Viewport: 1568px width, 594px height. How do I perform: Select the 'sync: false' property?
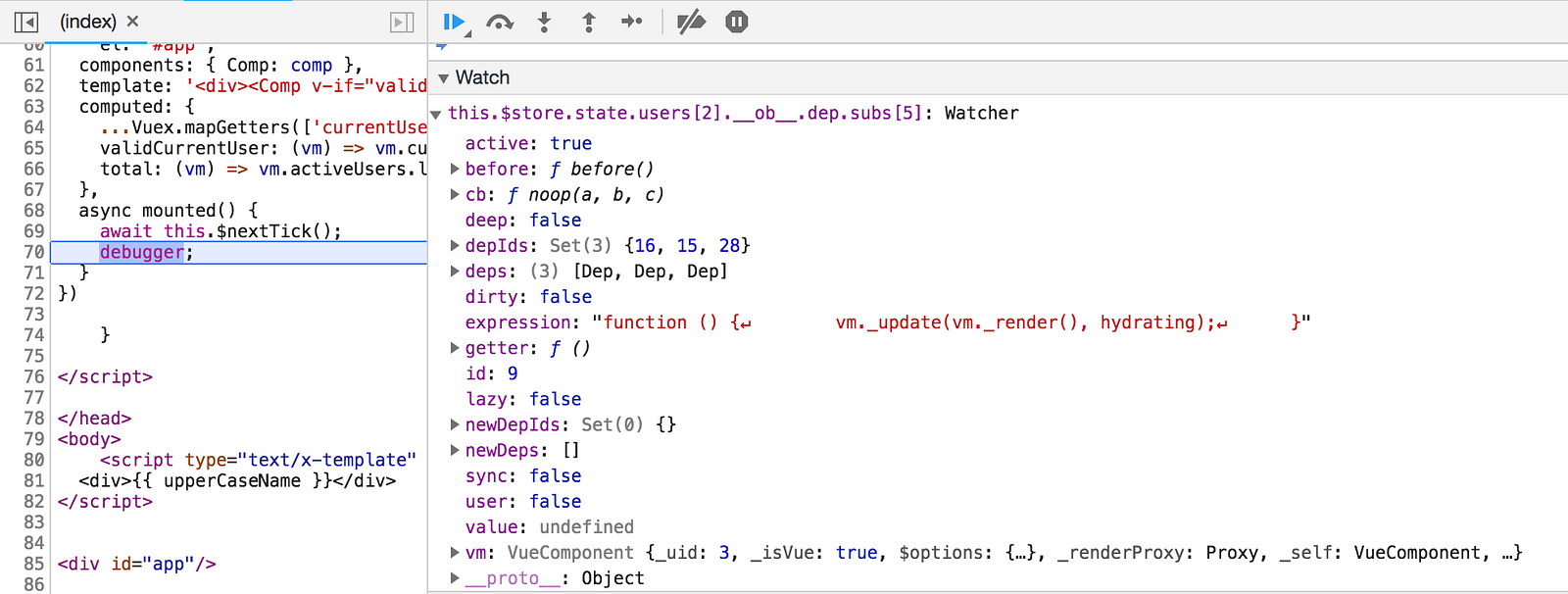pos(523,475)
